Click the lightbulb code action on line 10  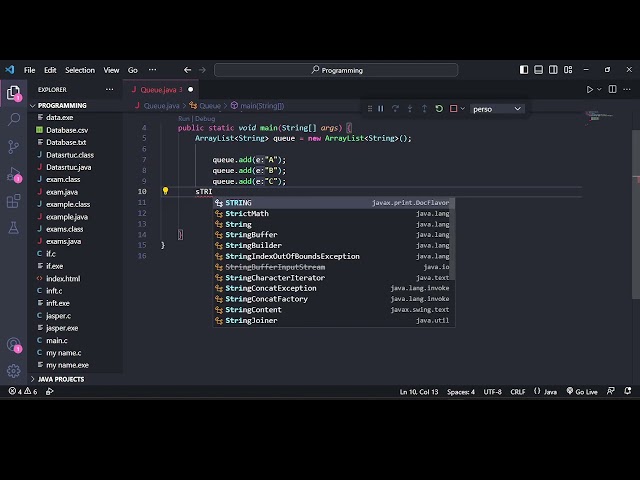click(165, 191)
